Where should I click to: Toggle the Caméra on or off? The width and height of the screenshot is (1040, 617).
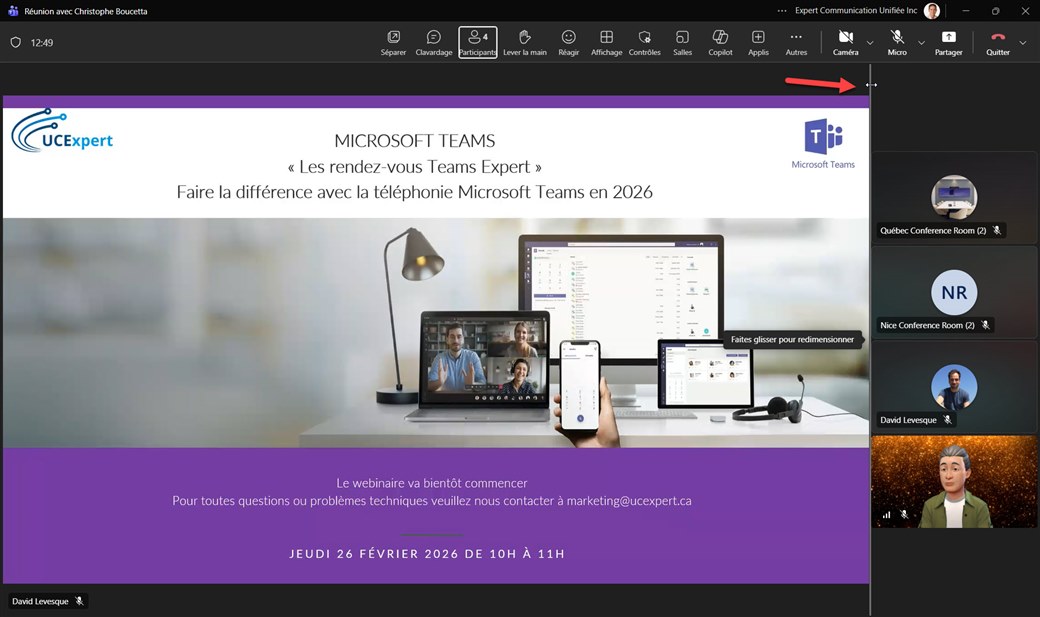845,42
